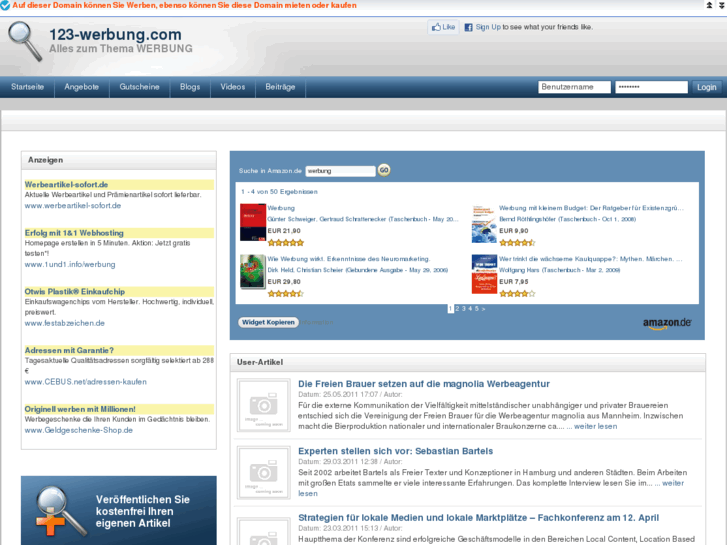727x545 pixels.
Task: Click placeholder image of Sebastian Bartels article
Action: [263, 472]
